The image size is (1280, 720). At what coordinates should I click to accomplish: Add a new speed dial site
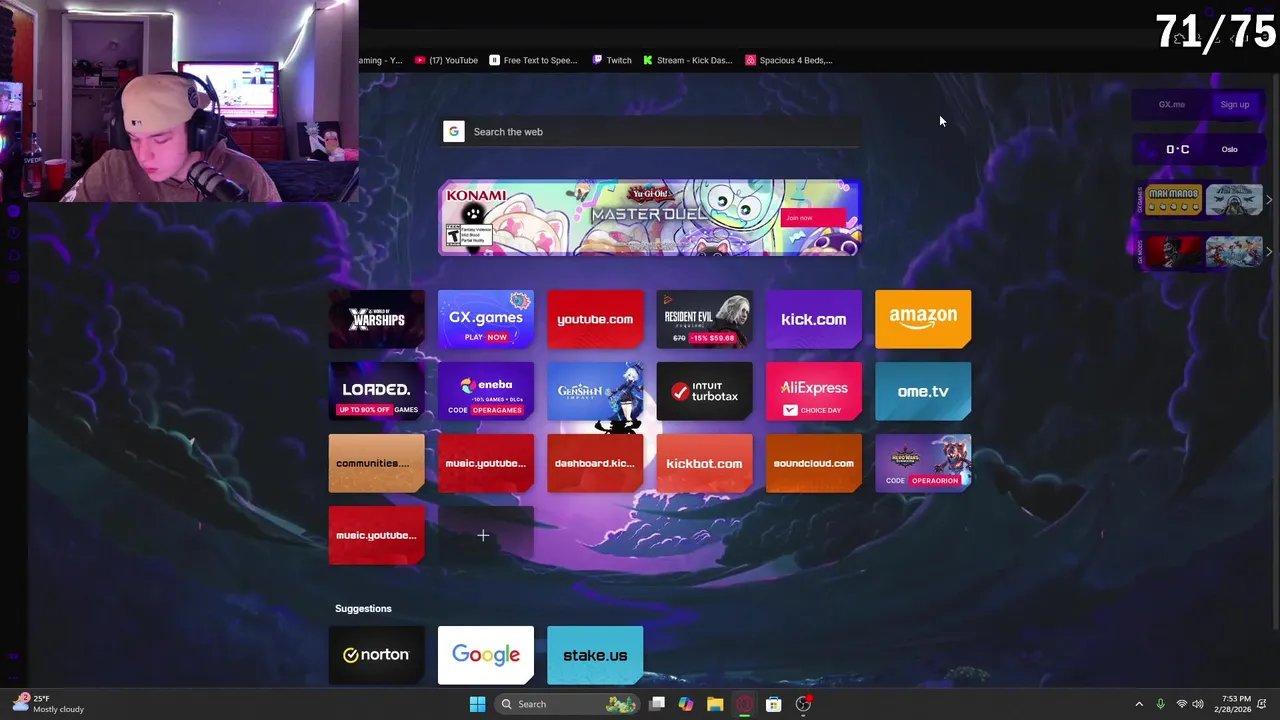pos(485,536)
